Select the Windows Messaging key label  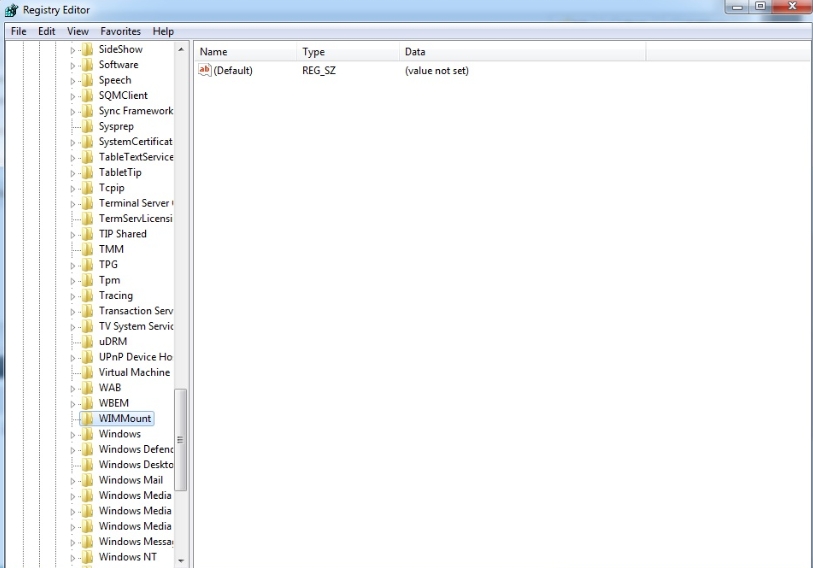pyautogui.click(x=136, y=542)
